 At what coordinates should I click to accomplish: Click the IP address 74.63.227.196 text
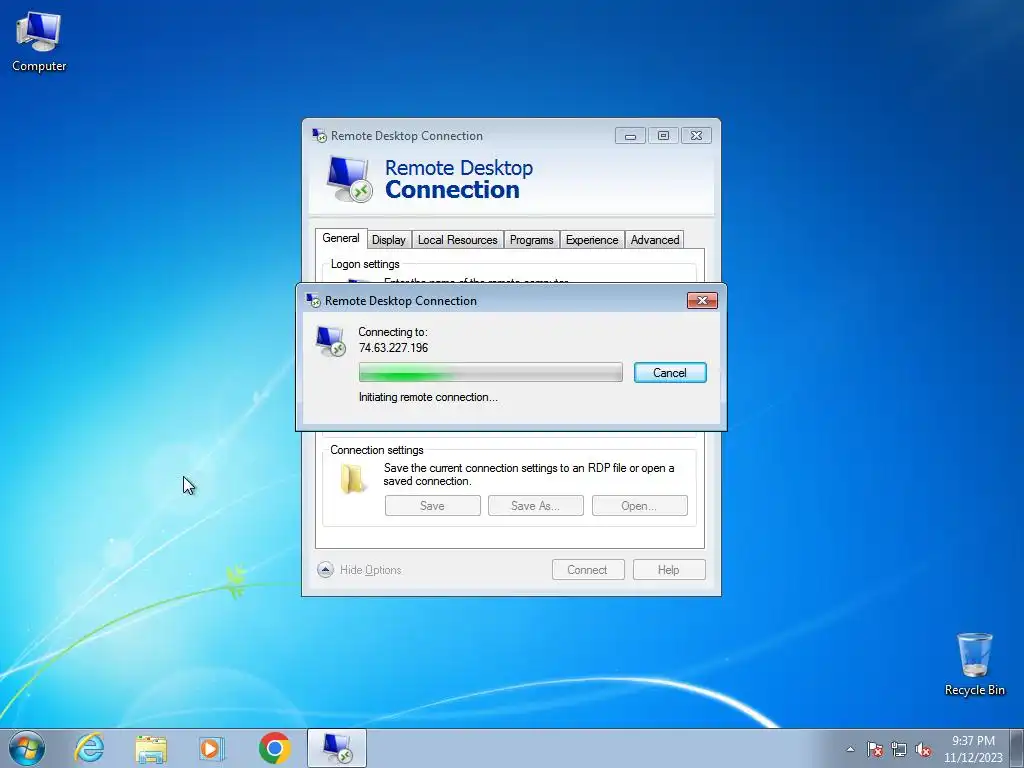coord(393,347)
